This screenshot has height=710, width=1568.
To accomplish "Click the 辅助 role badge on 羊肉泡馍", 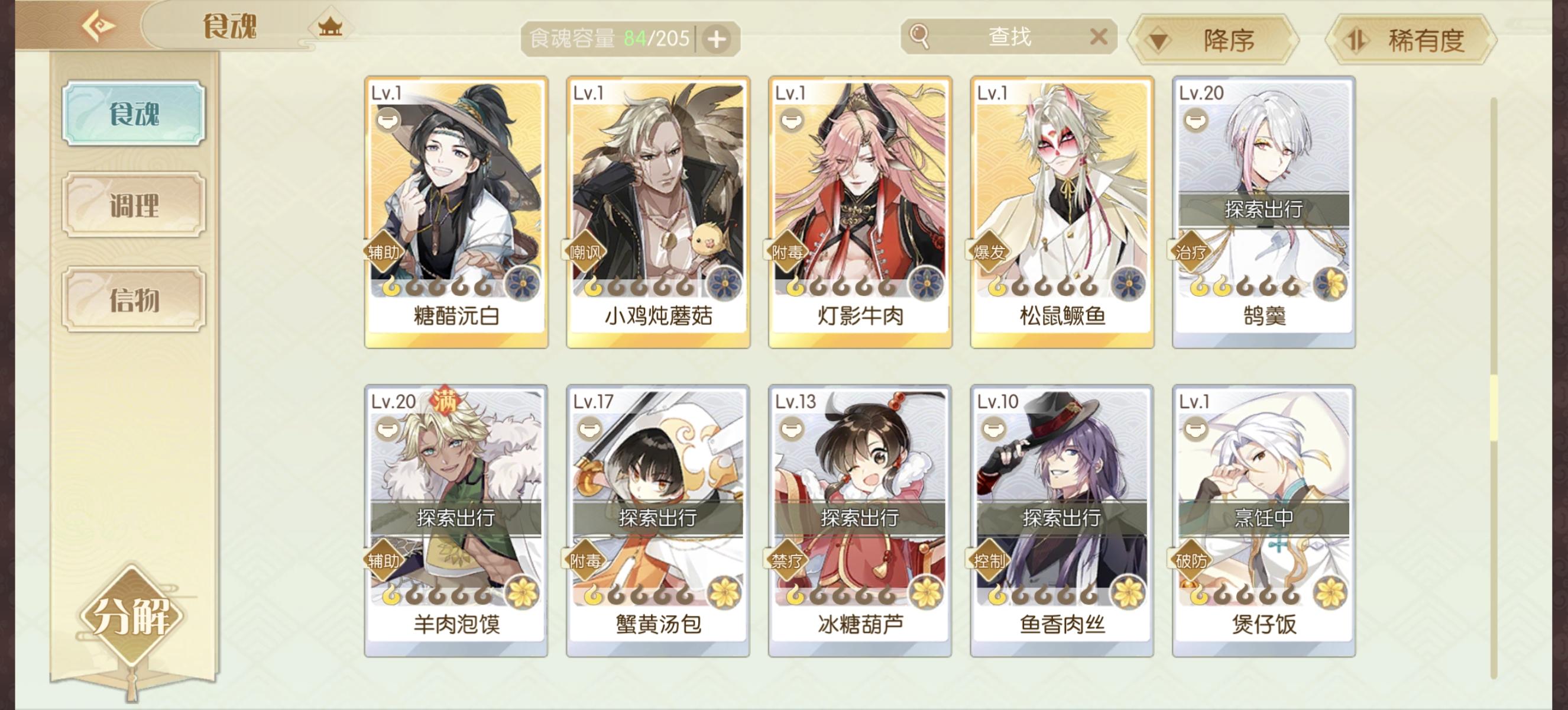I will click(x=384, y=560).
